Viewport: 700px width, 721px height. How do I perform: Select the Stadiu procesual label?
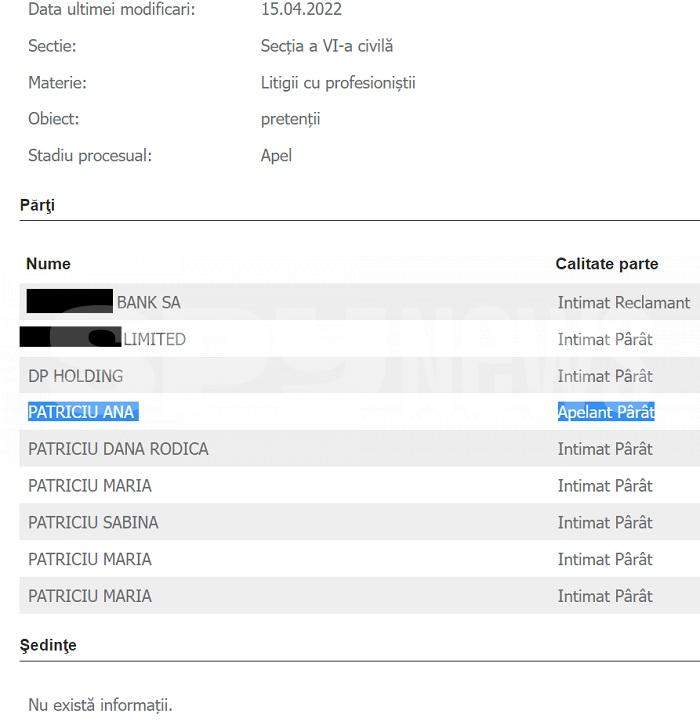coord(90,155)
